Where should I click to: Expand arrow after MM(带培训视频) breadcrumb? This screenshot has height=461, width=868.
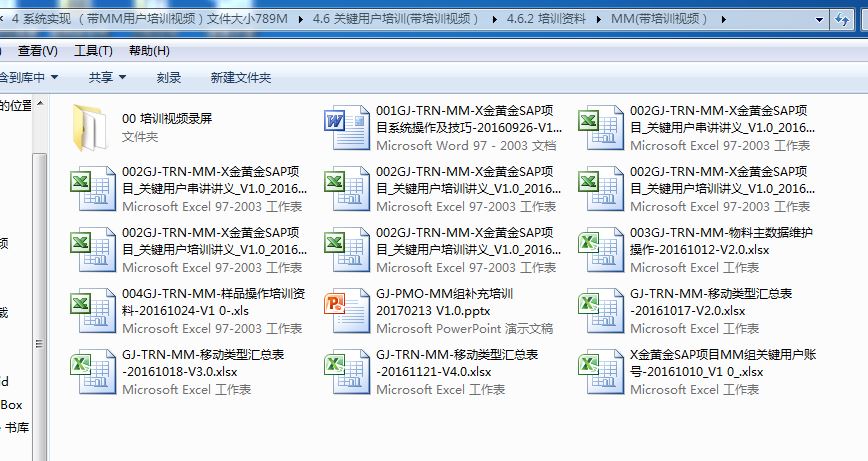(723, 19)
